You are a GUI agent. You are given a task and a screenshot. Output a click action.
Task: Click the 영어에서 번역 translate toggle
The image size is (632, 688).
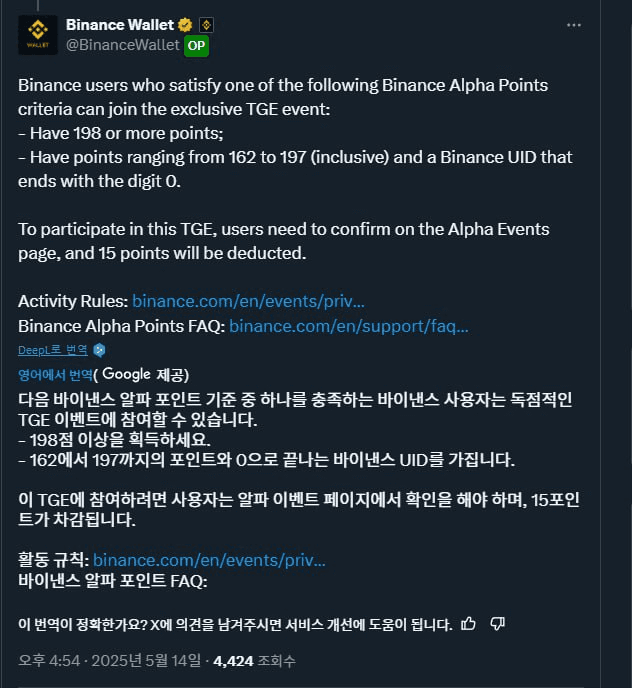pyautogui.click(x=55, y=375)
